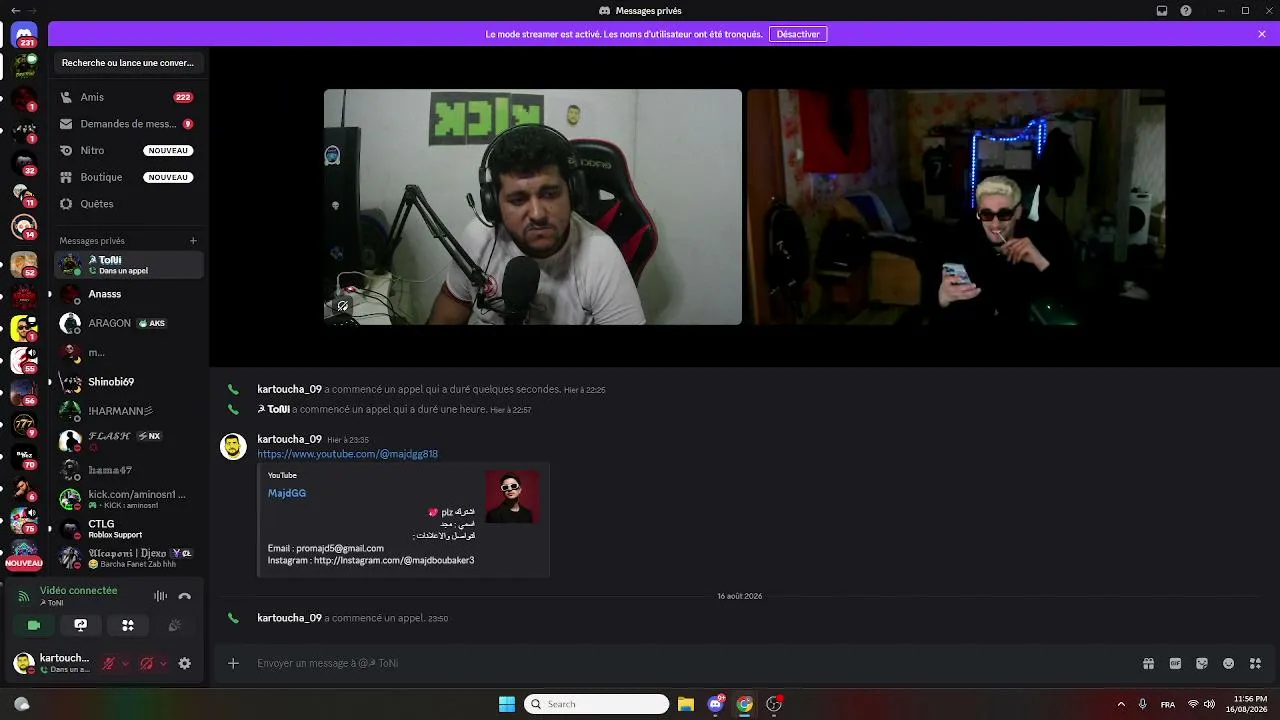The image size is (1280, 720).
Task: Open kartoucha_09 avatar beside YouTube message
Action: point(233,446)
